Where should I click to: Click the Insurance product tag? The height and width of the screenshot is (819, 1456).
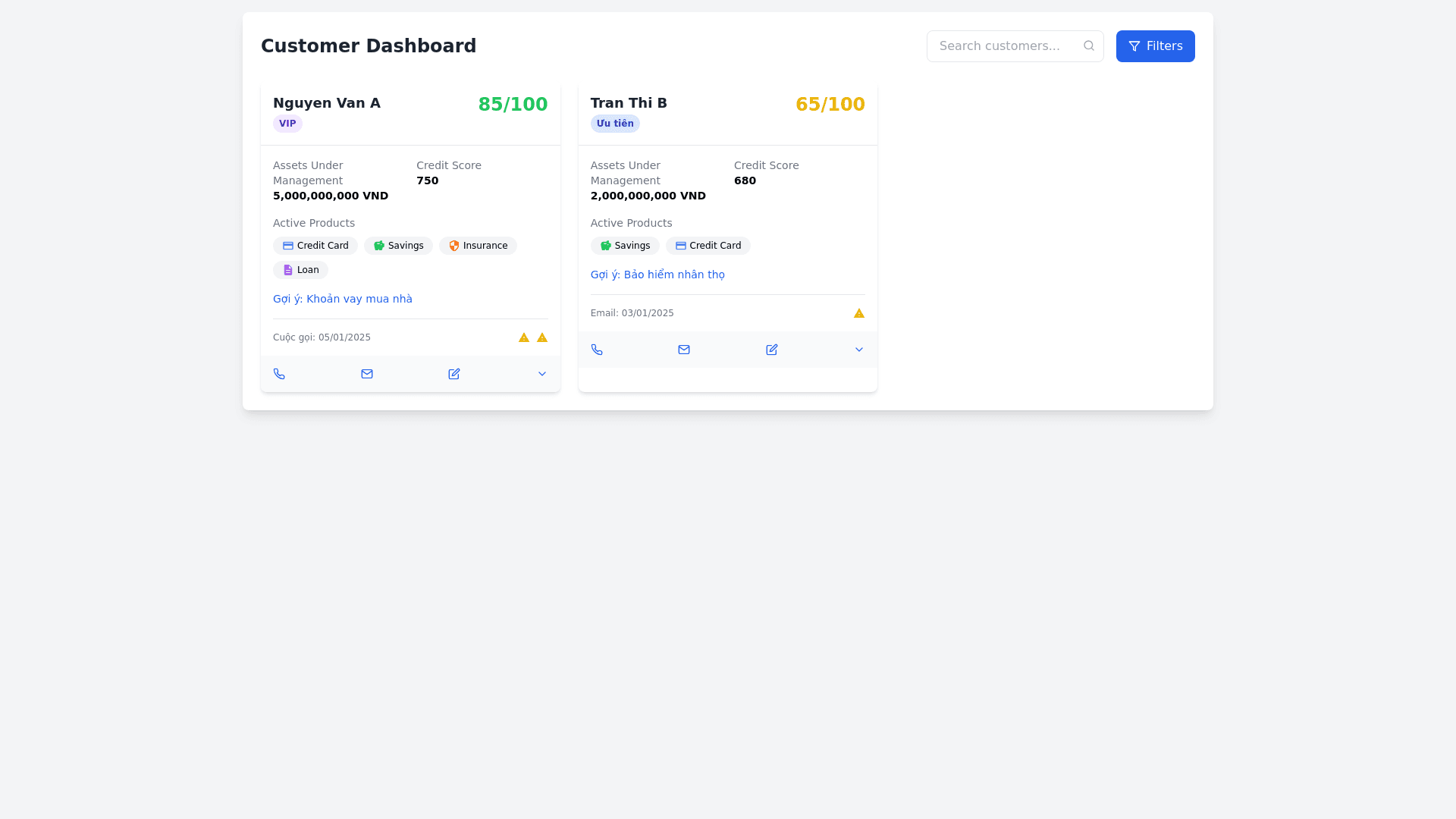478,246
